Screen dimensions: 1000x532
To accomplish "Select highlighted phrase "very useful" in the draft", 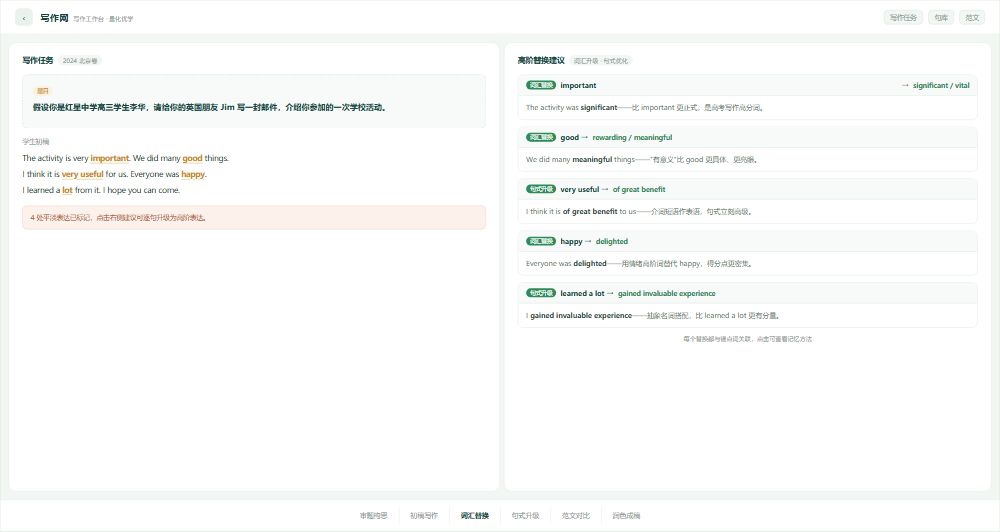I will (82, 174).
